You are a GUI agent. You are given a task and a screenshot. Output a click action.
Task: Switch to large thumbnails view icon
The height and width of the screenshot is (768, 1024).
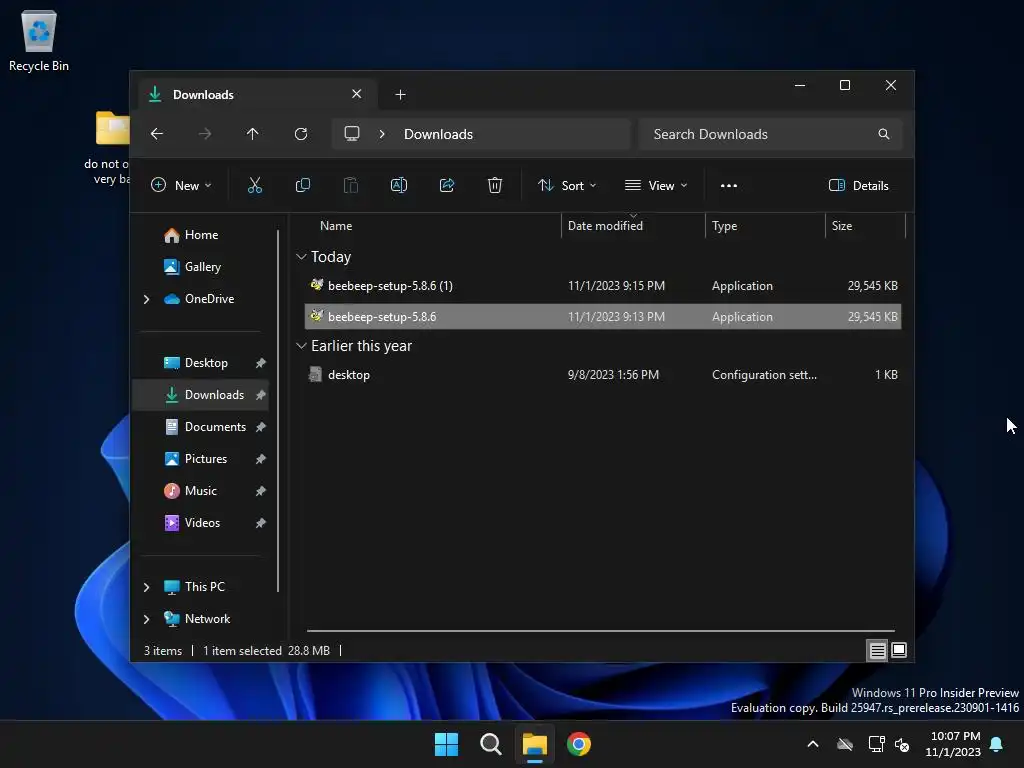899,650
